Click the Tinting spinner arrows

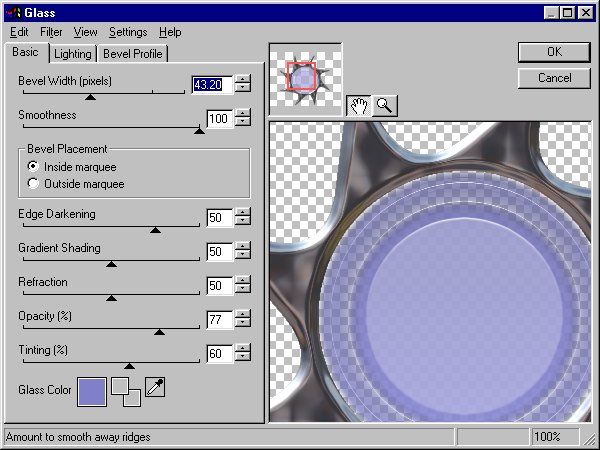243,353
